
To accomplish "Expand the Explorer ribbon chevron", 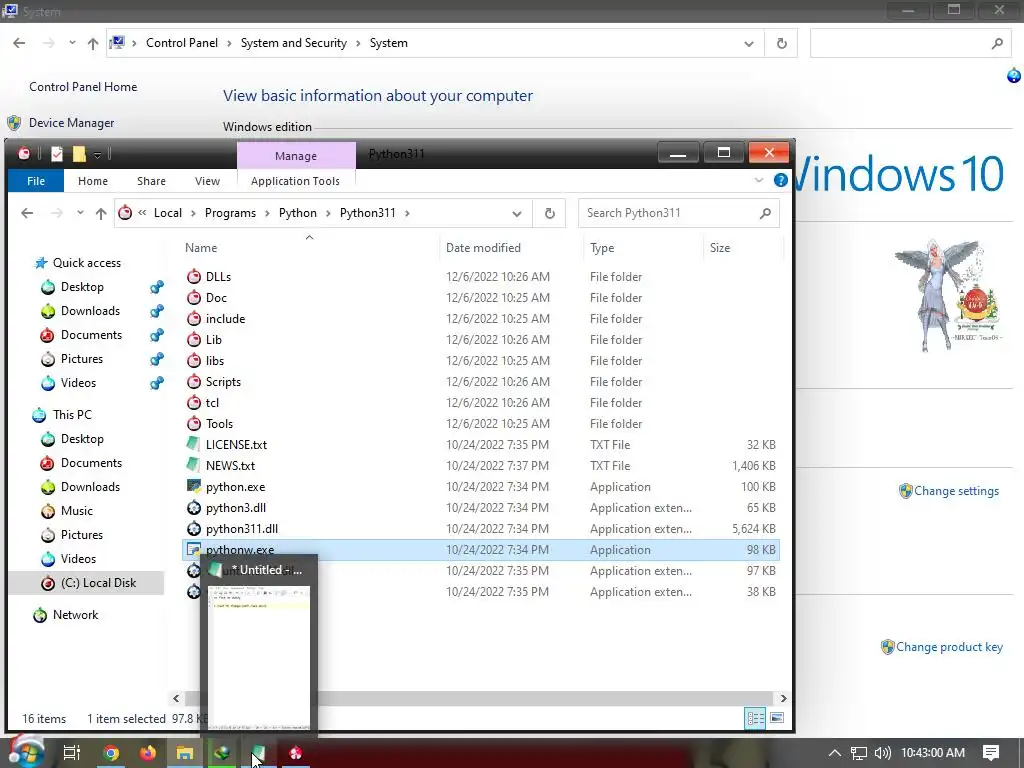I will (758, 180).
